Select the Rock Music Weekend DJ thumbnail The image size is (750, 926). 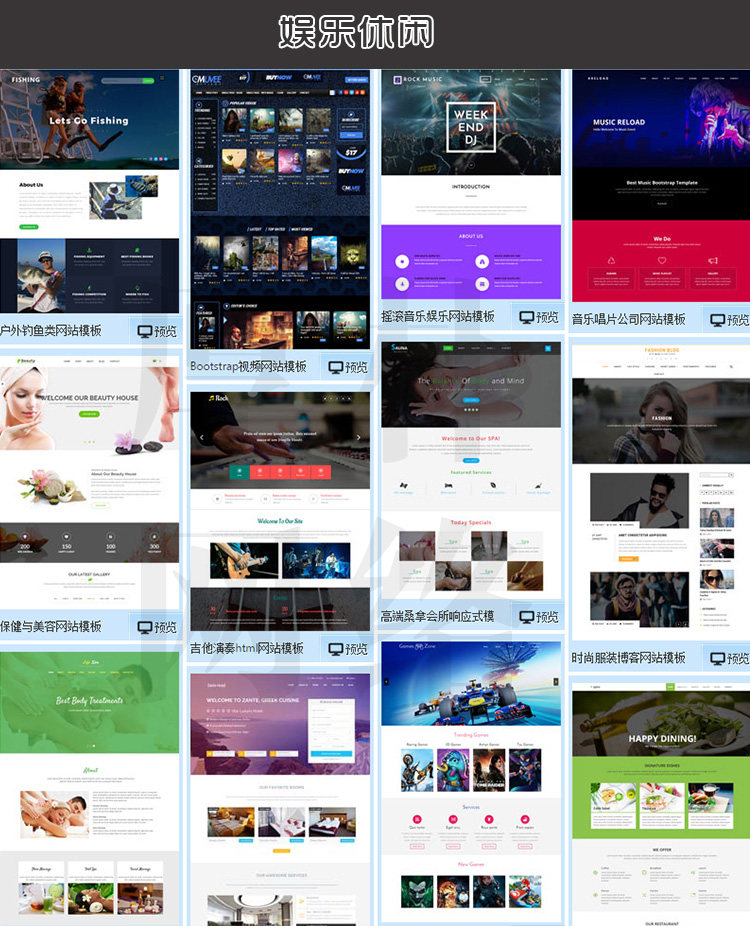click(x=471, y=184)
